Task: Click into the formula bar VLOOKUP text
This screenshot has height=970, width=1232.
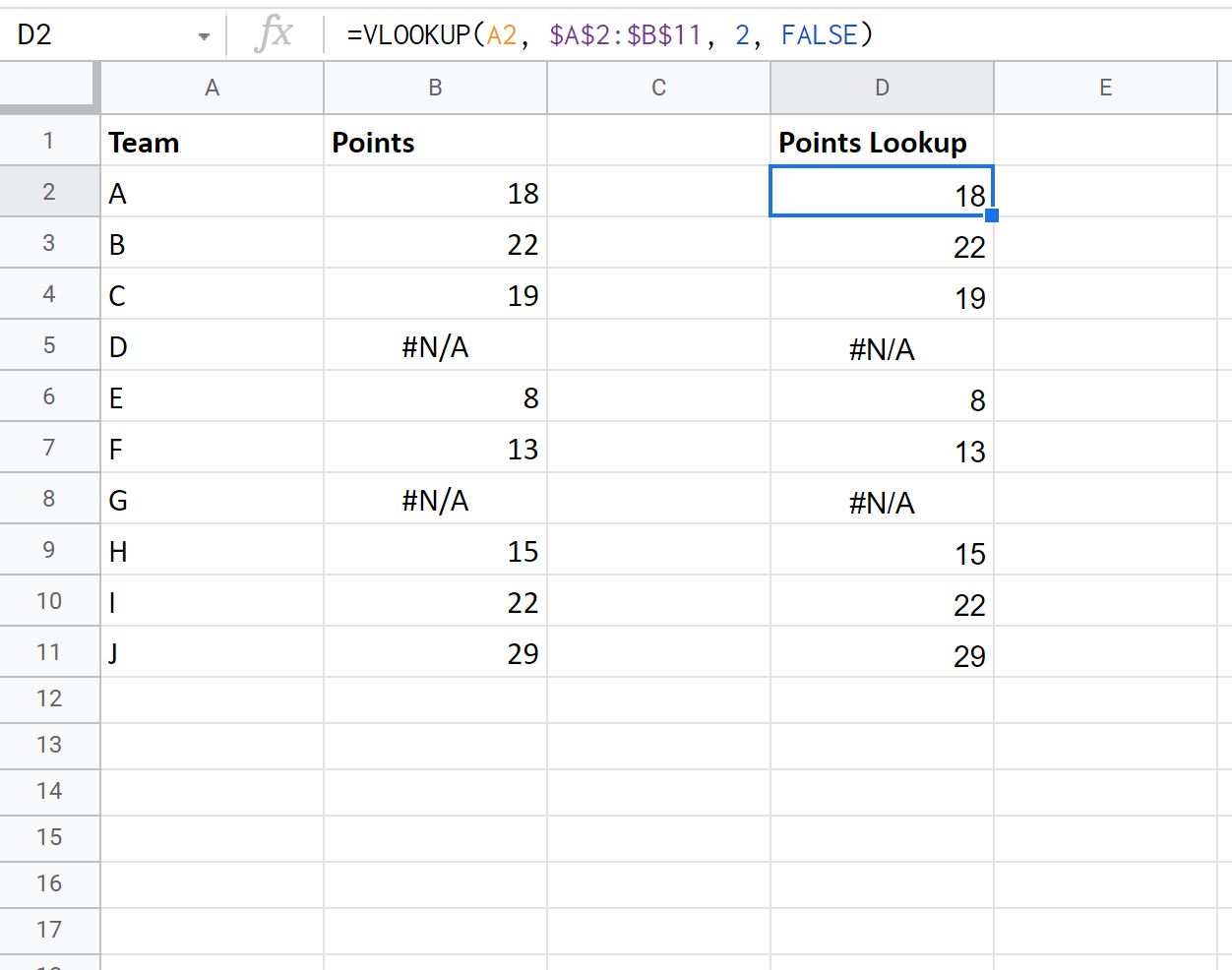Action: (609, 35)
